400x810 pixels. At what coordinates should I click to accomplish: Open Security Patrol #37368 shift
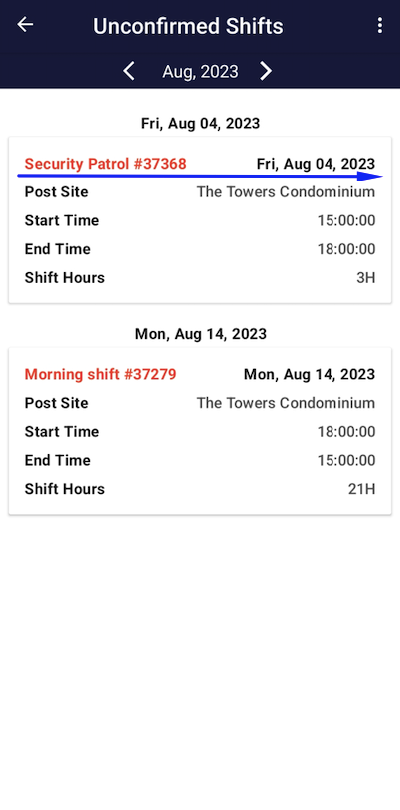(105, 164)
